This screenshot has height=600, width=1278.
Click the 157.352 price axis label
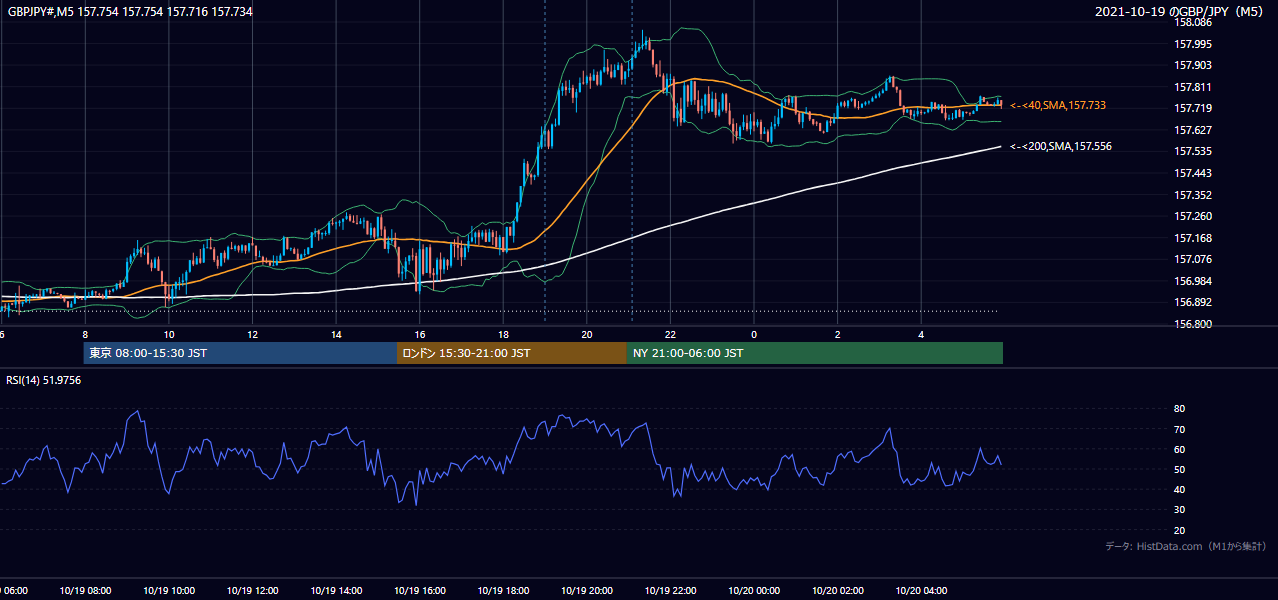(x=1194, y=195)
